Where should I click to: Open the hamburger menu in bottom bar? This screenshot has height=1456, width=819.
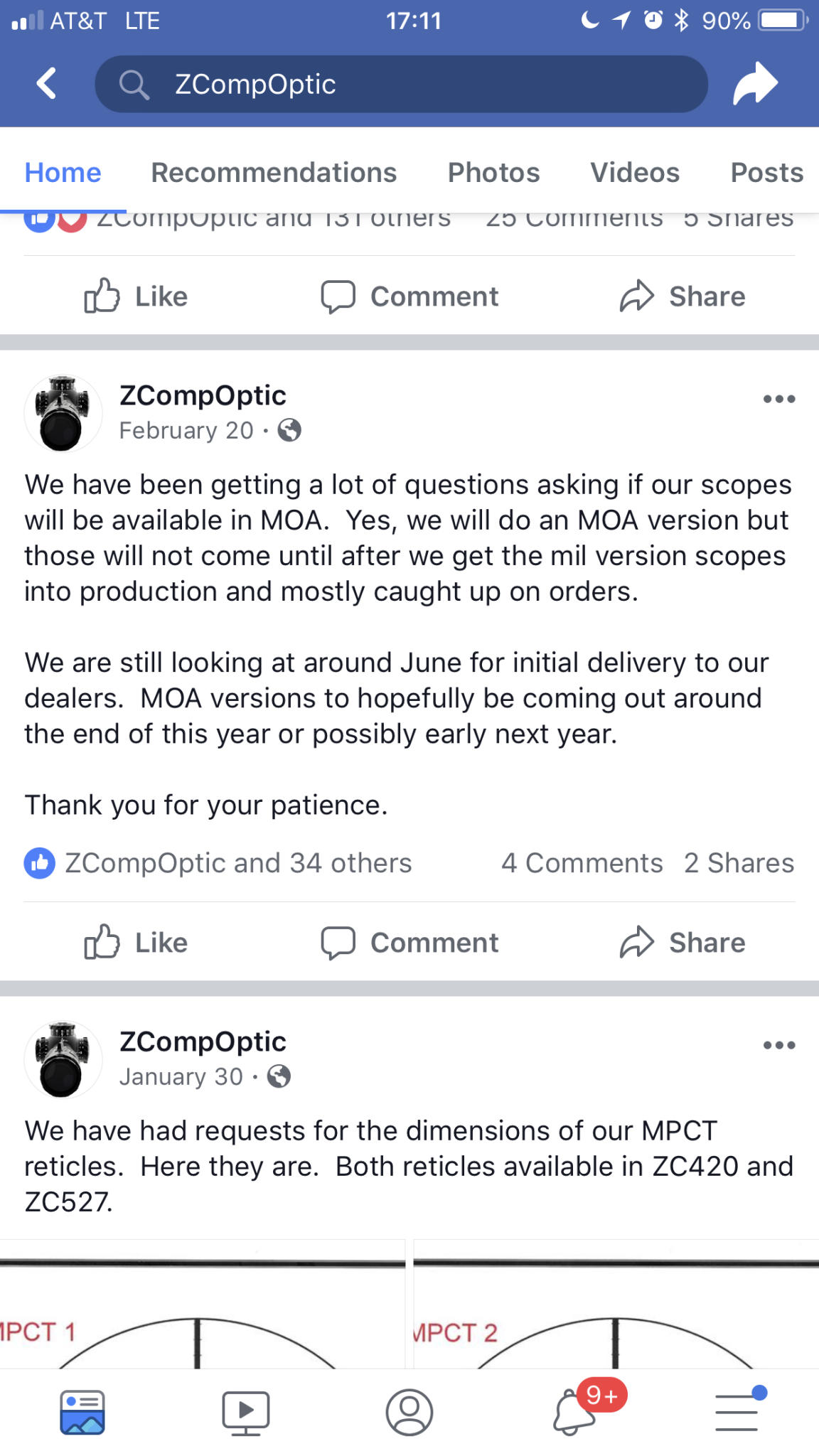pyautogui.click(x=737, y=1412)
